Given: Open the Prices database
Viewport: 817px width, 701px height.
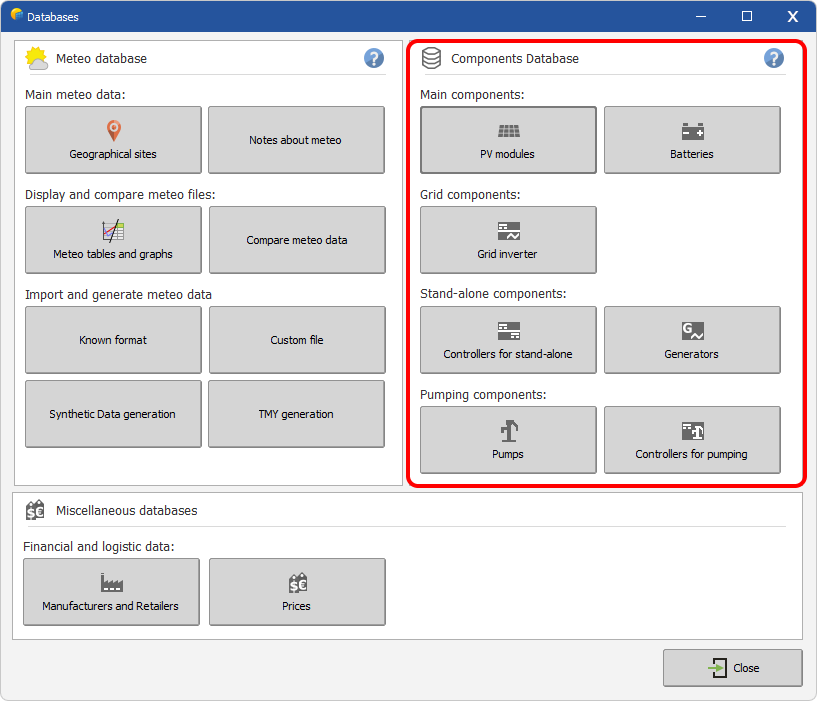Looking at the screenshot, I should [297, 592].
